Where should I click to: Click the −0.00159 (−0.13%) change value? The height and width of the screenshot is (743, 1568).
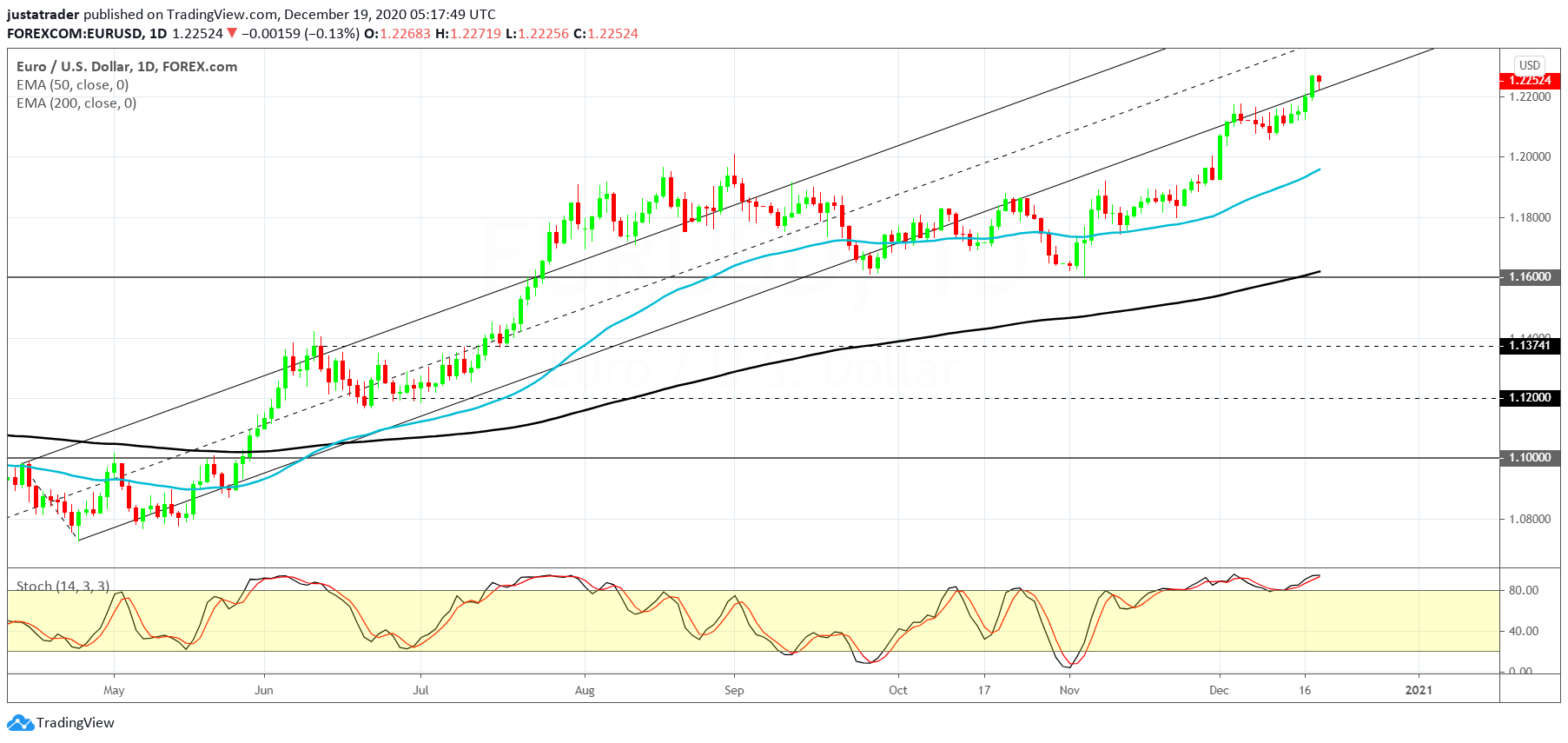click(x=300, y=34)
